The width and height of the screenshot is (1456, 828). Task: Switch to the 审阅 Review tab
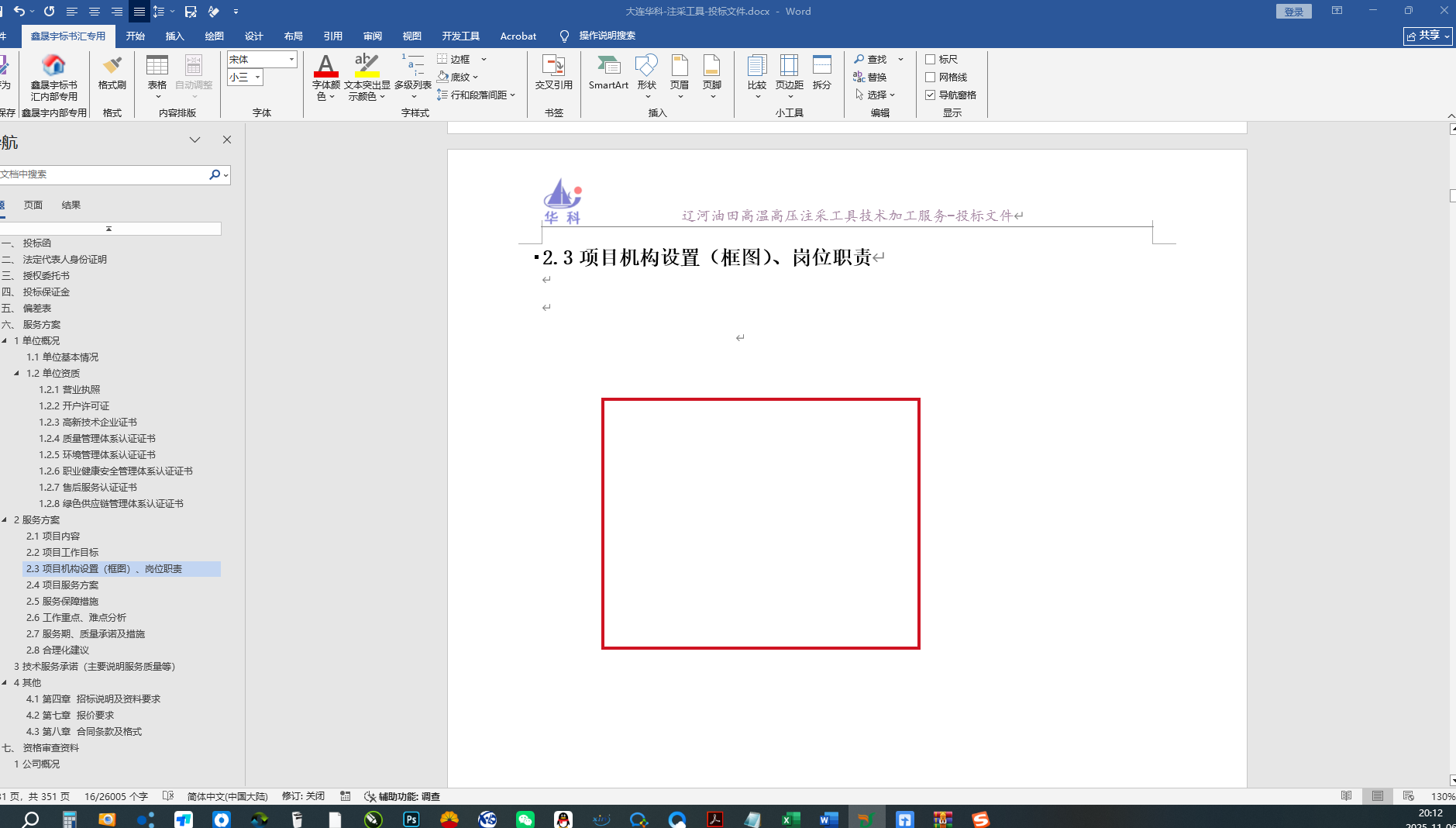point(373,36)
